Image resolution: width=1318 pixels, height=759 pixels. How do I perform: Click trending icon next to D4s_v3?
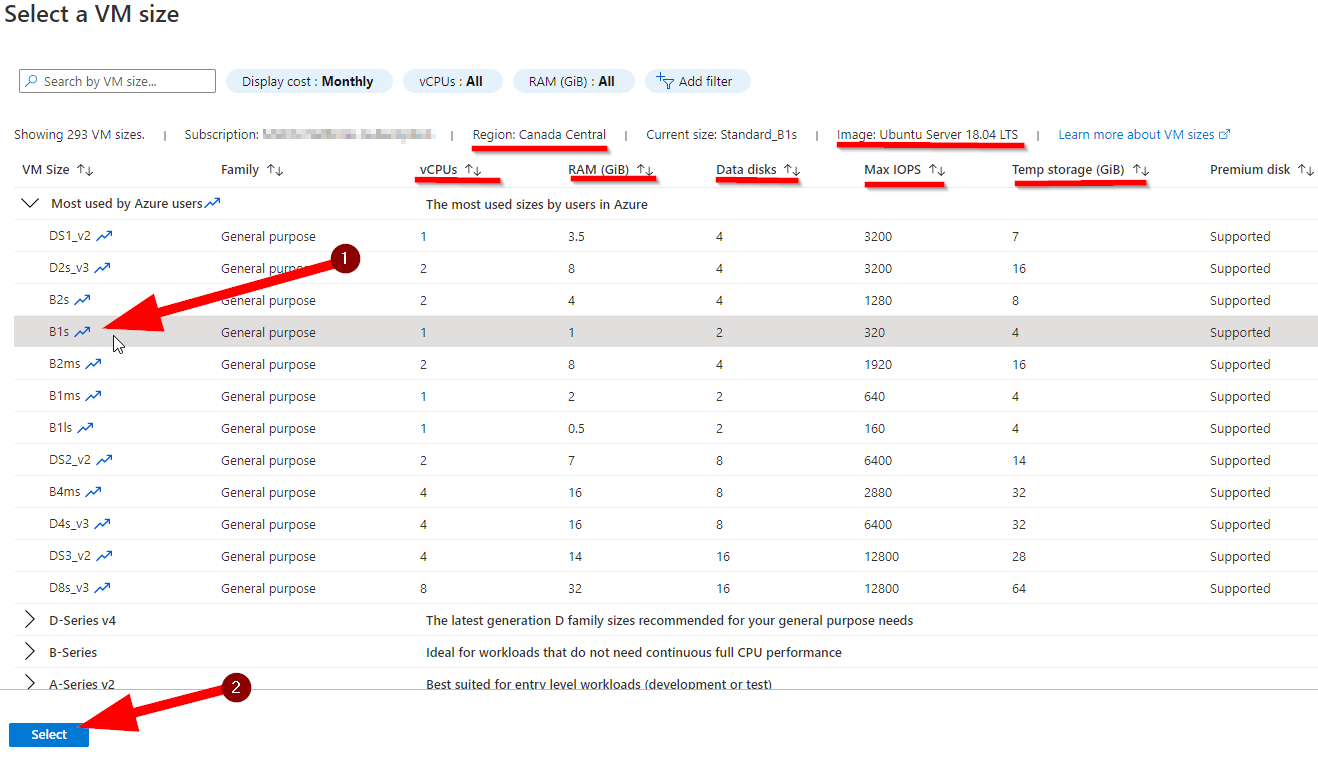pos(102,524)
